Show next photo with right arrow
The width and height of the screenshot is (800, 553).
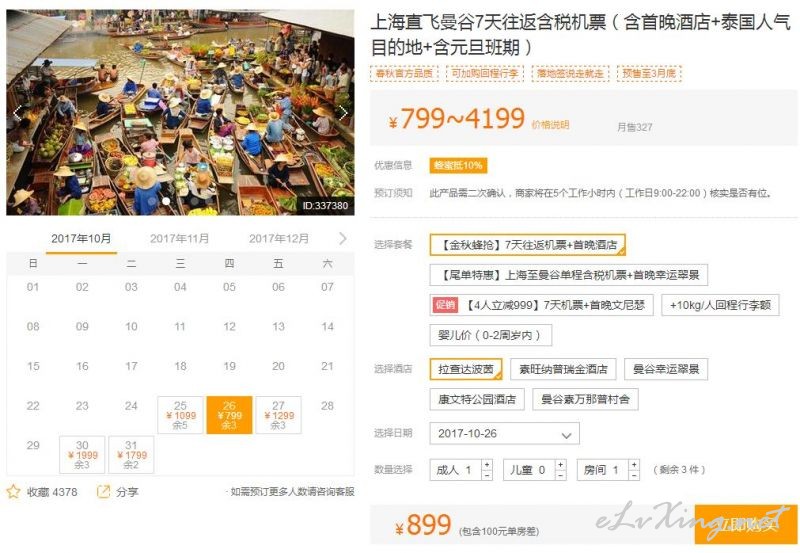point(343,113)
